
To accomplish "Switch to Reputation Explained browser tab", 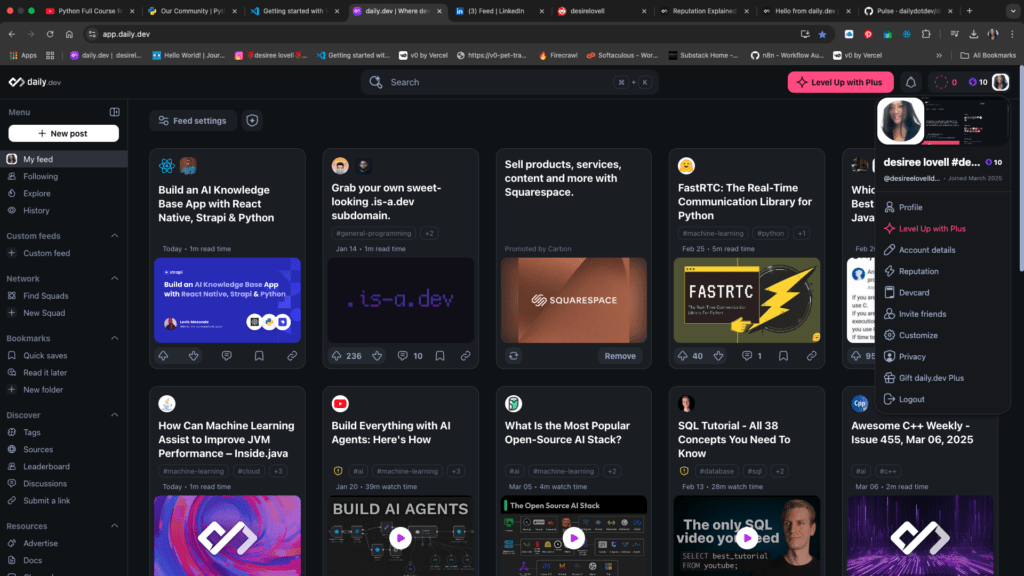I will click(704, 11).
